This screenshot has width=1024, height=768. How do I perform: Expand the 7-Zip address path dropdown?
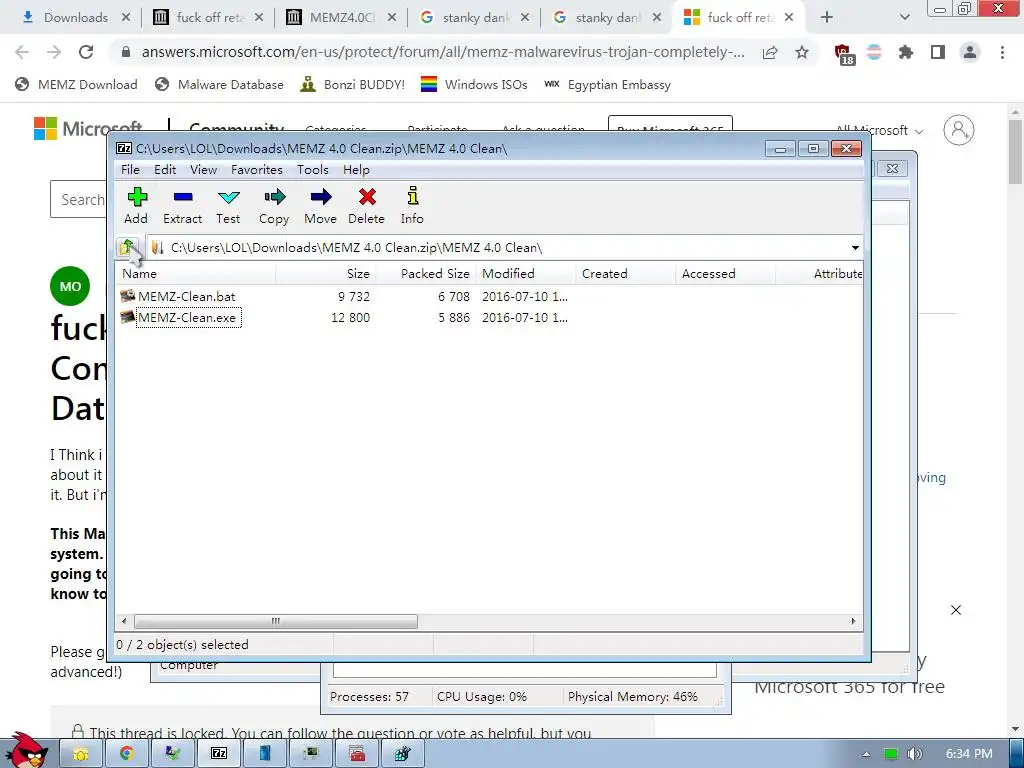[855, 248]
